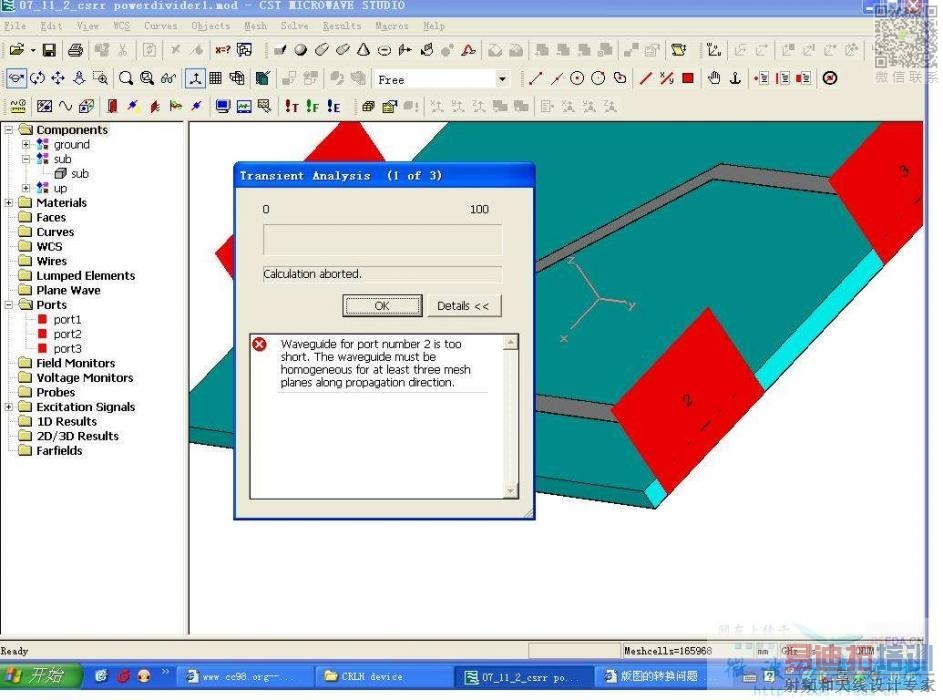The image size is (943, 700).
Task: Open the Results menu
Action: [342, 26]
